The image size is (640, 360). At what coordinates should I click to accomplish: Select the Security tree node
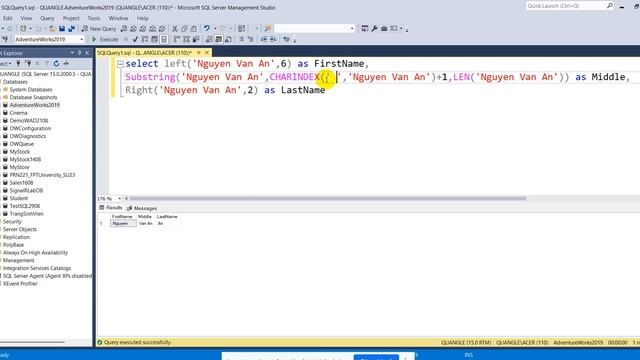12,221
